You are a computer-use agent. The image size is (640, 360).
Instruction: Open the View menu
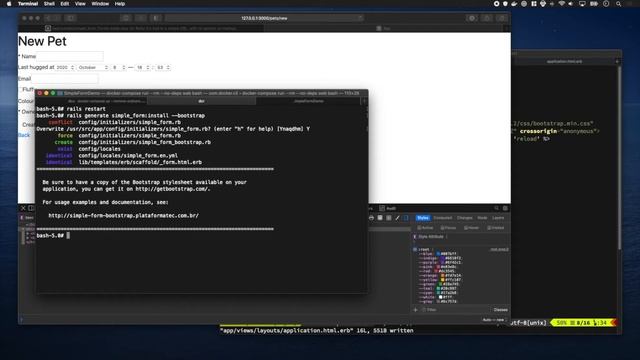(80, 4)
